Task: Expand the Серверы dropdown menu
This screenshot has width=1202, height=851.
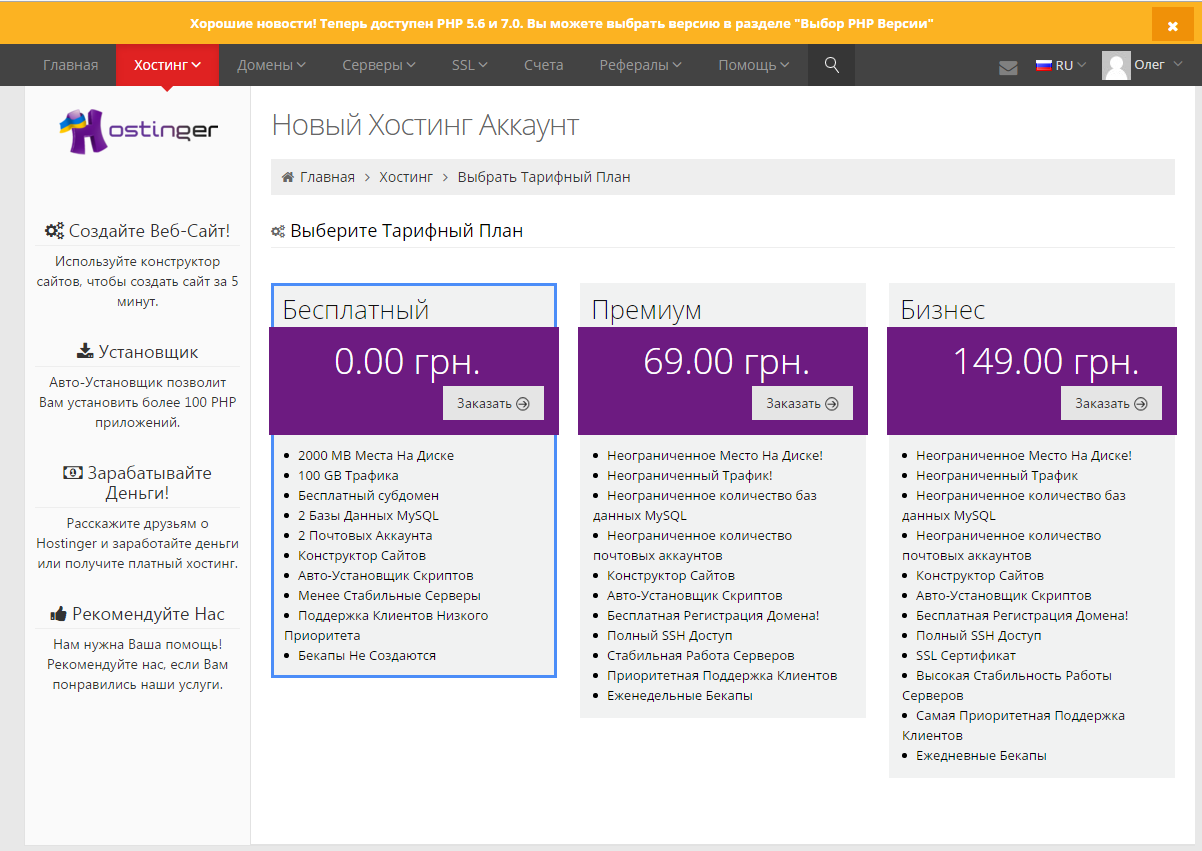Action: coord(379,65)
